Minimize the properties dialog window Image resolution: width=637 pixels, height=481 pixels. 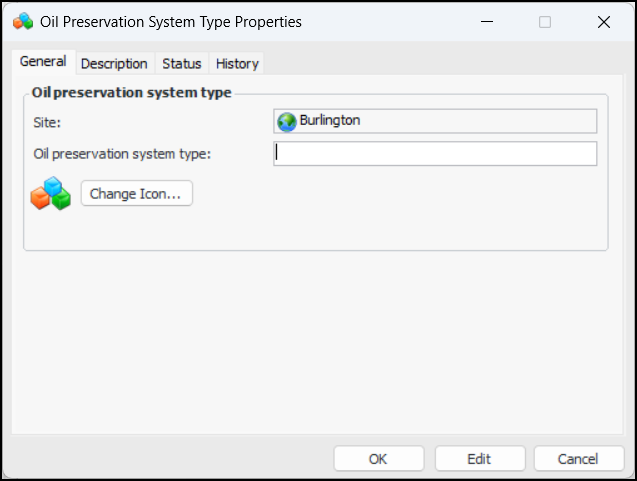click(x=487, y=21)
